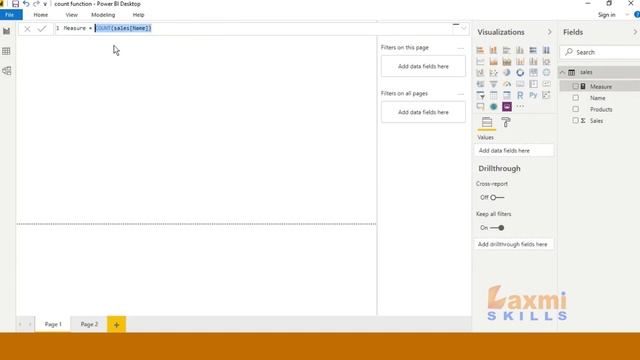Image resolution: width=640 pixels, height=360 pixels.
Task: Select the Gauge visual
Action: tap(507, 84)
